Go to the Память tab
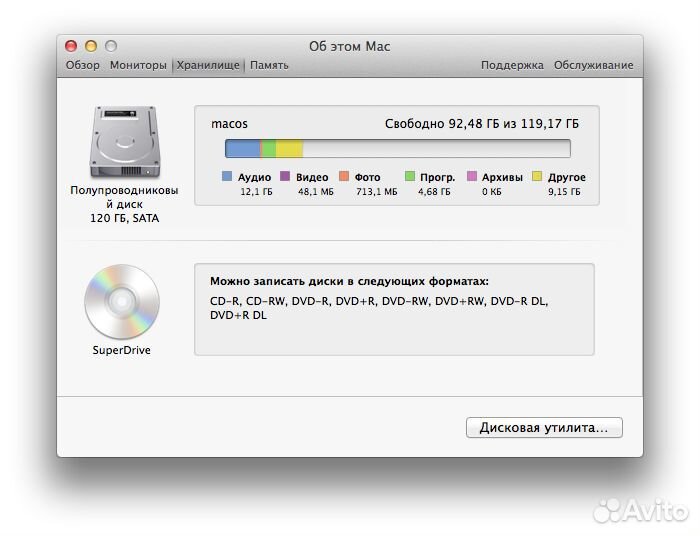The width and height of the screenshot is (700, 536). (x=269, y=65)
